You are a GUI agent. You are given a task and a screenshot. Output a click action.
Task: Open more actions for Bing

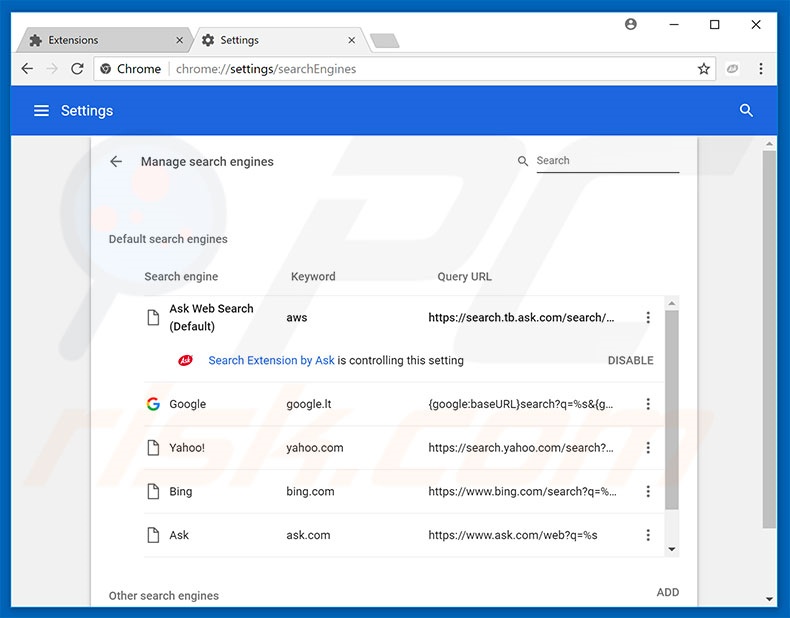pyautogui.click(x=648, y=492)
